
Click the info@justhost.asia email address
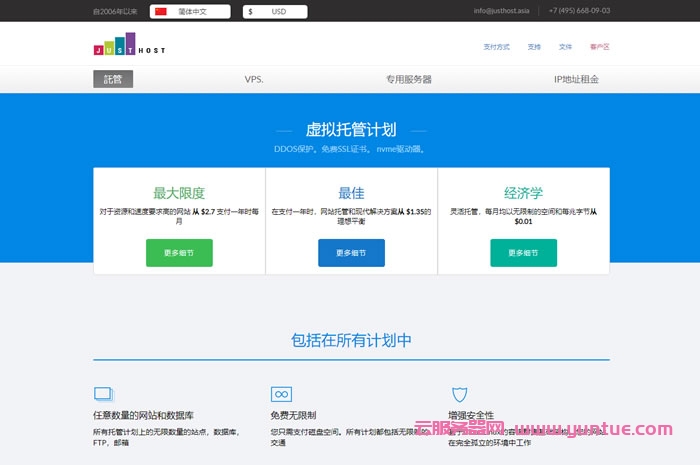(501, 11)
